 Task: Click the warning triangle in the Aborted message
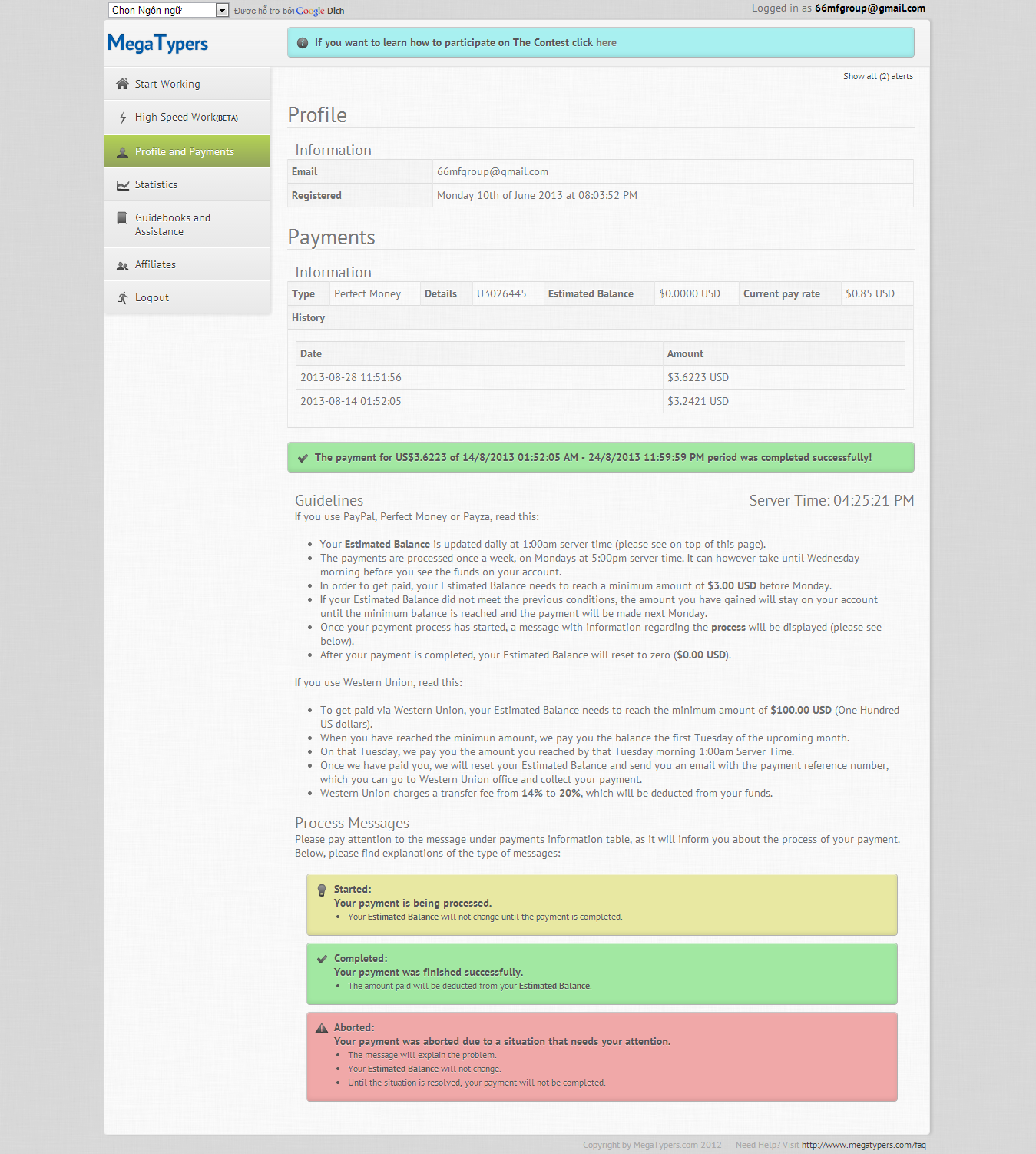pyautogui.click(x=322, y=1028)
